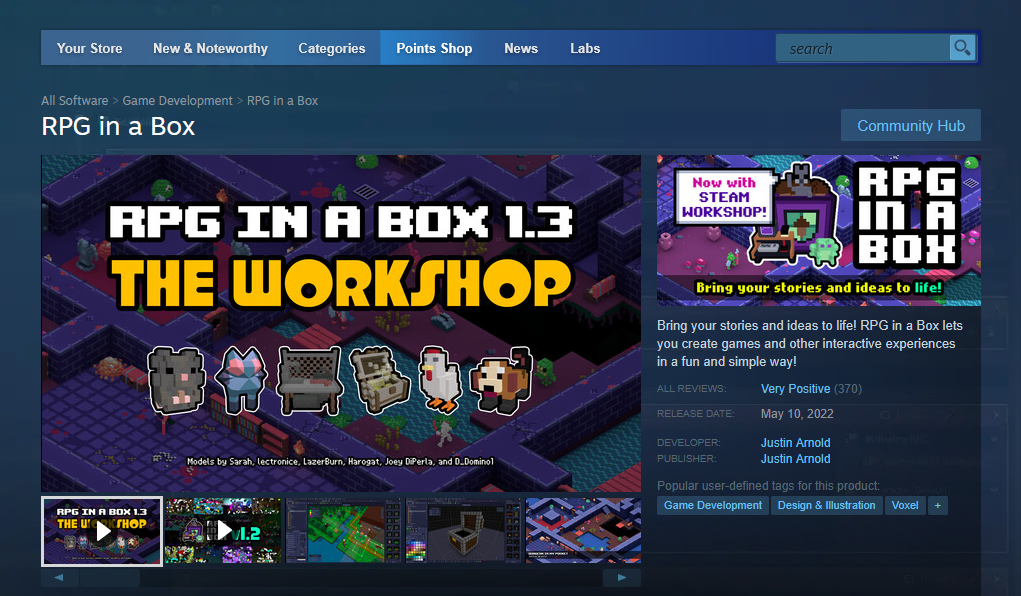Open the Labs tab
This screenshot has width=1021, height=596.
[x=585, y=48]
